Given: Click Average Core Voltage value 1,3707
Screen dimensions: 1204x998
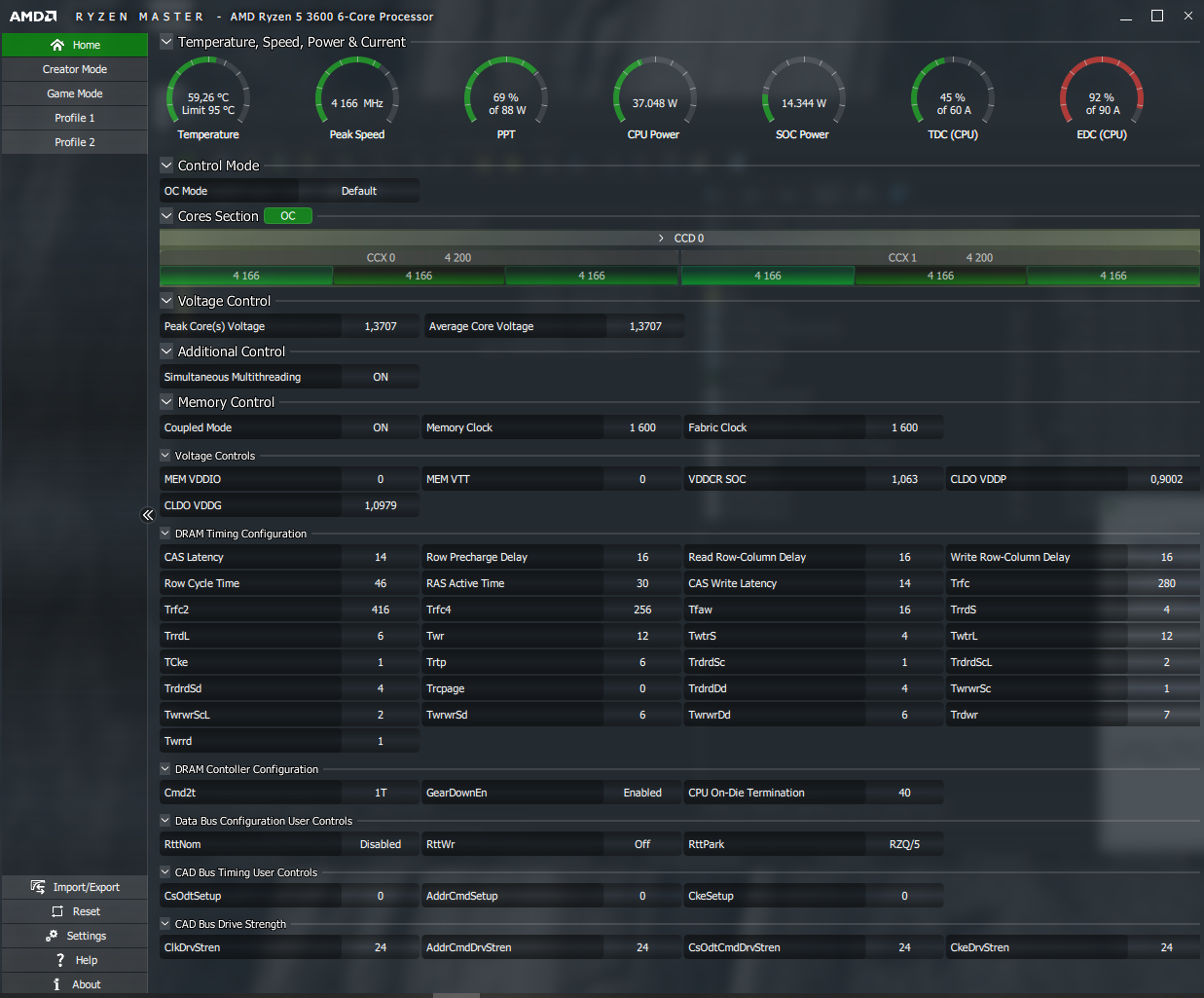Looking at the screenshot, I should click(645, 326).
